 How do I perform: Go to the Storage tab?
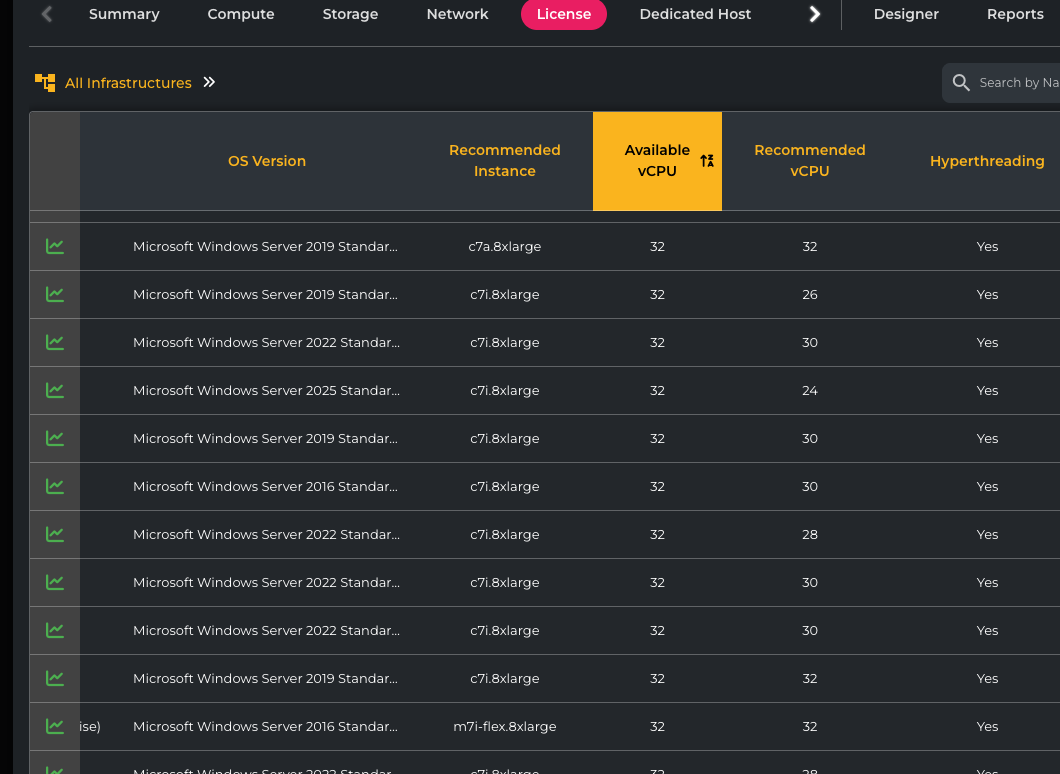click(x=350, y=14)
